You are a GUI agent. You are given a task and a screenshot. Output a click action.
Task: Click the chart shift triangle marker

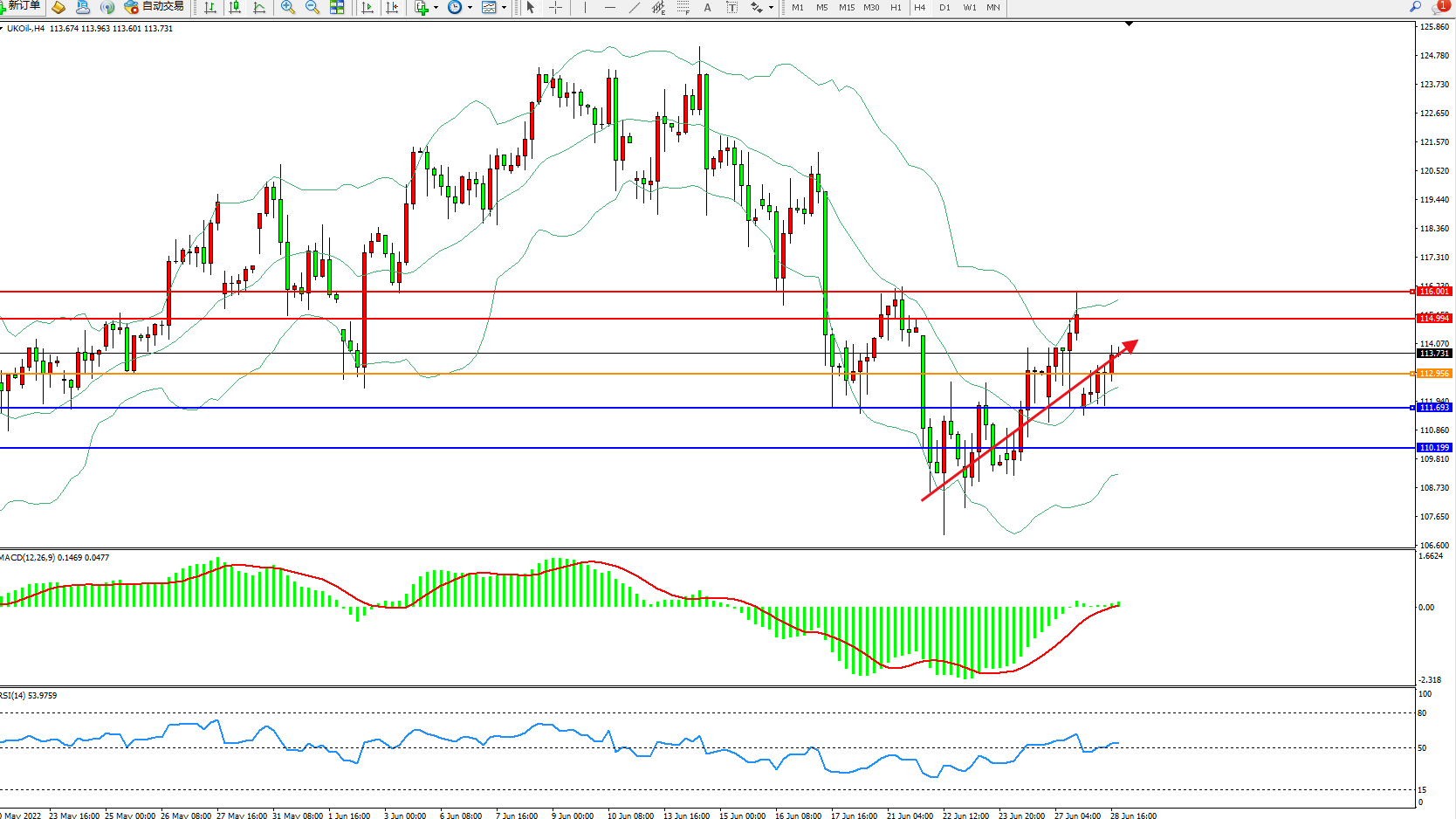pos(1129,24)
